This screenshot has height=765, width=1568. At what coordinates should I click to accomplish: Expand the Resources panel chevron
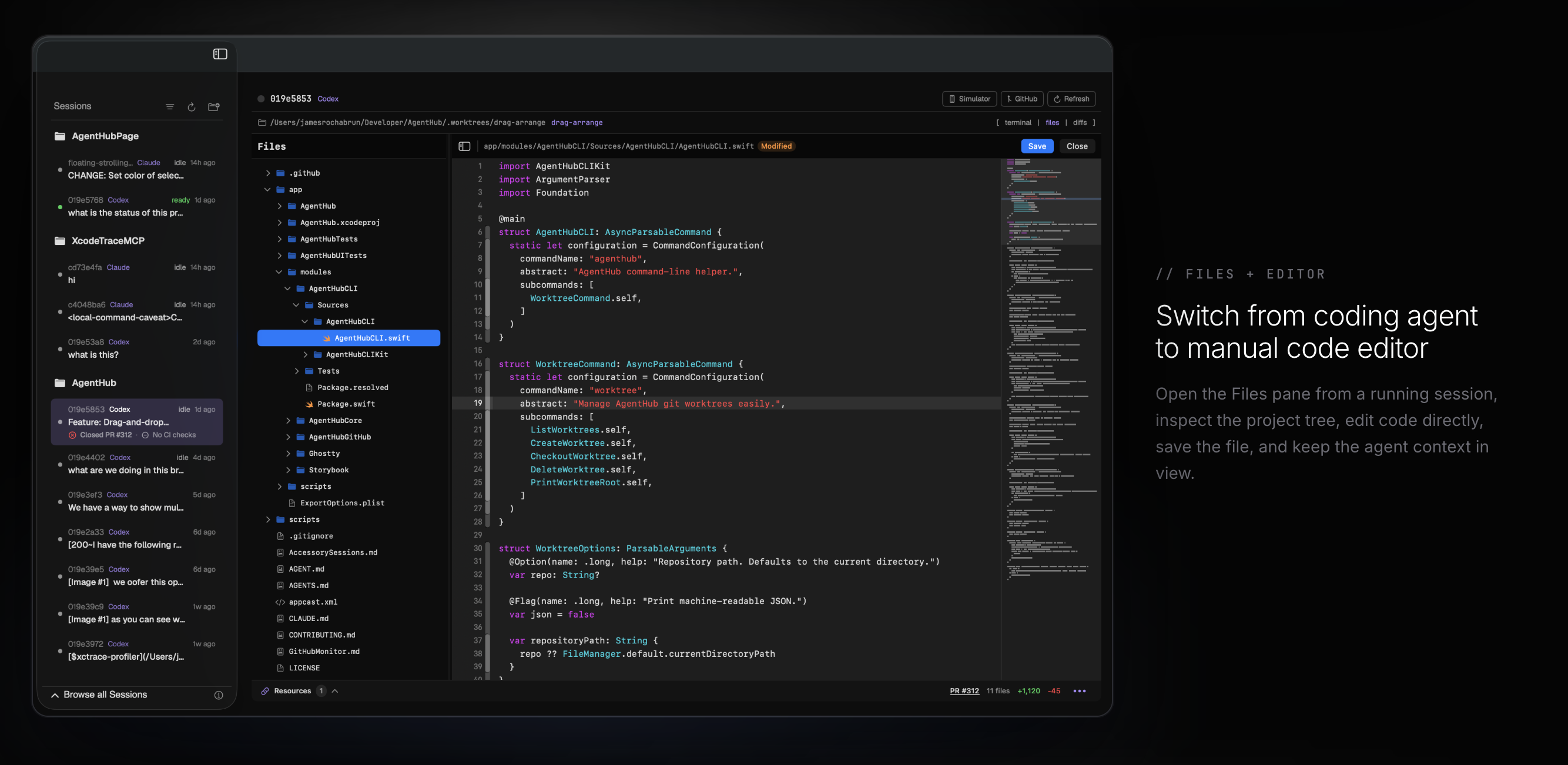pos(335,691)
